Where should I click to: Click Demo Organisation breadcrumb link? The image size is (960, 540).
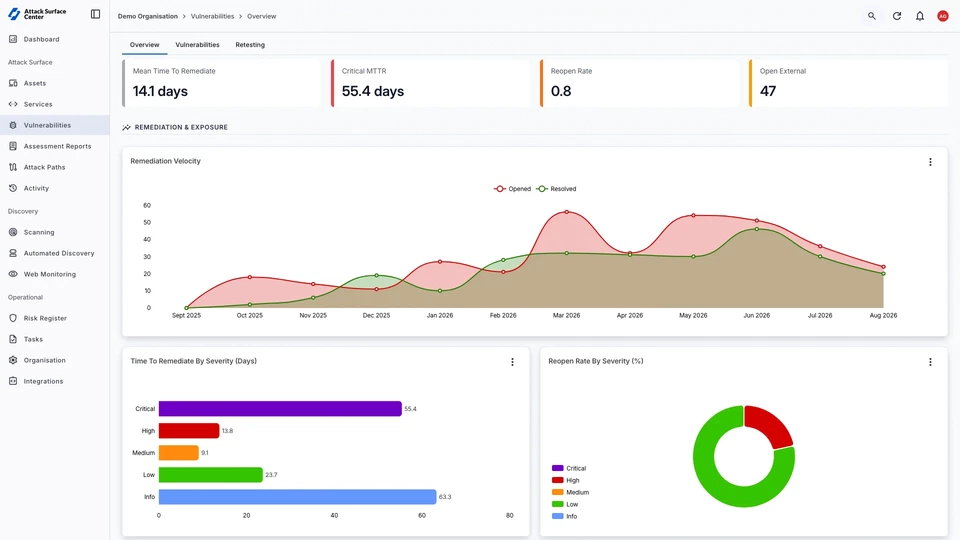[x=148, y=17]
